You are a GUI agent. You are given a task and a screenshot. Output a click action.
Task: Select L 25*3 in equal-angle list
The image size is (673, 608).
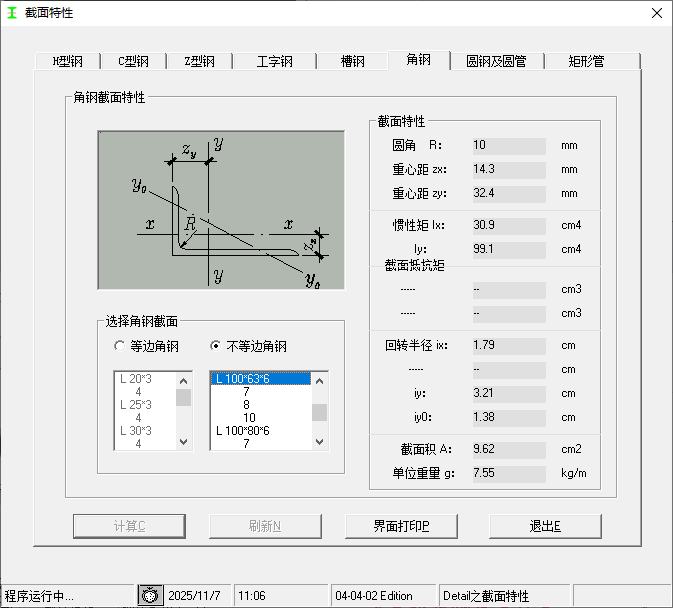tap(145, 405)
